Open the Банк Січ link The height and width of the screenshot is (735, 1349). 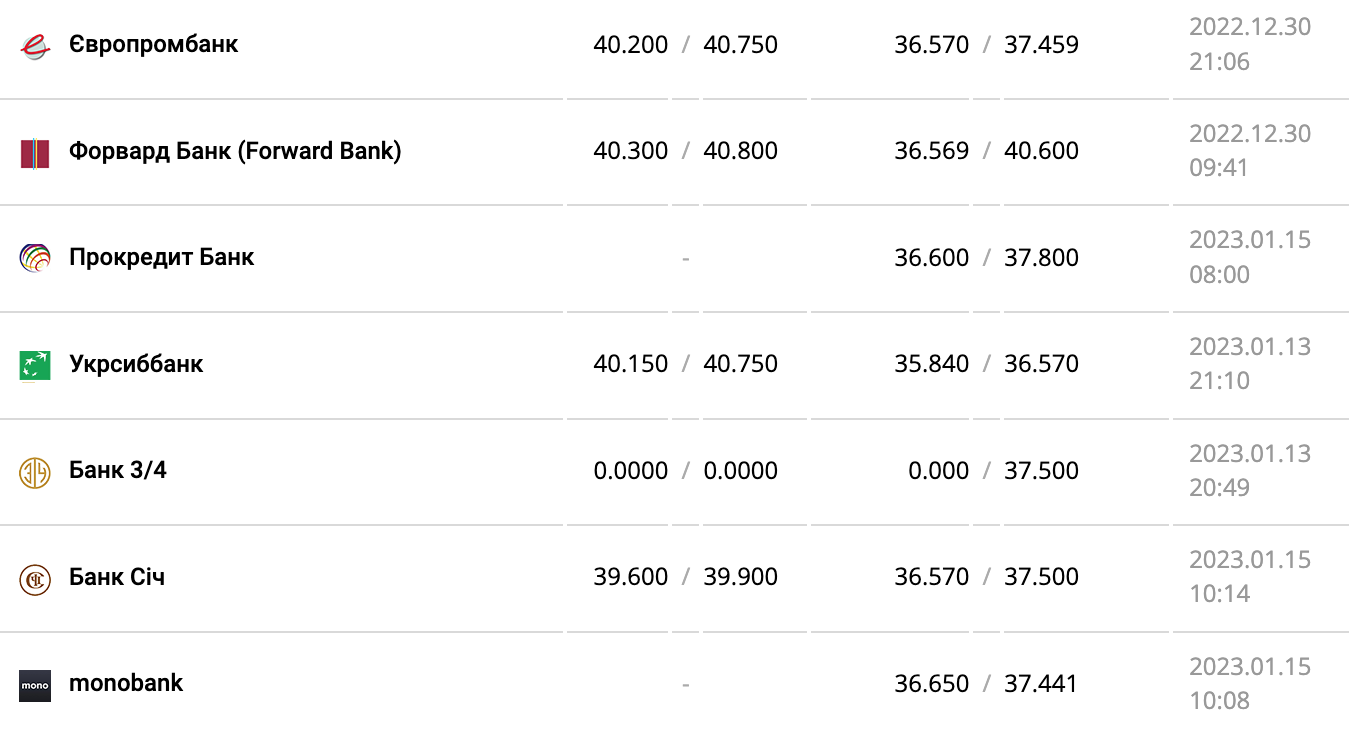(117, 577)
